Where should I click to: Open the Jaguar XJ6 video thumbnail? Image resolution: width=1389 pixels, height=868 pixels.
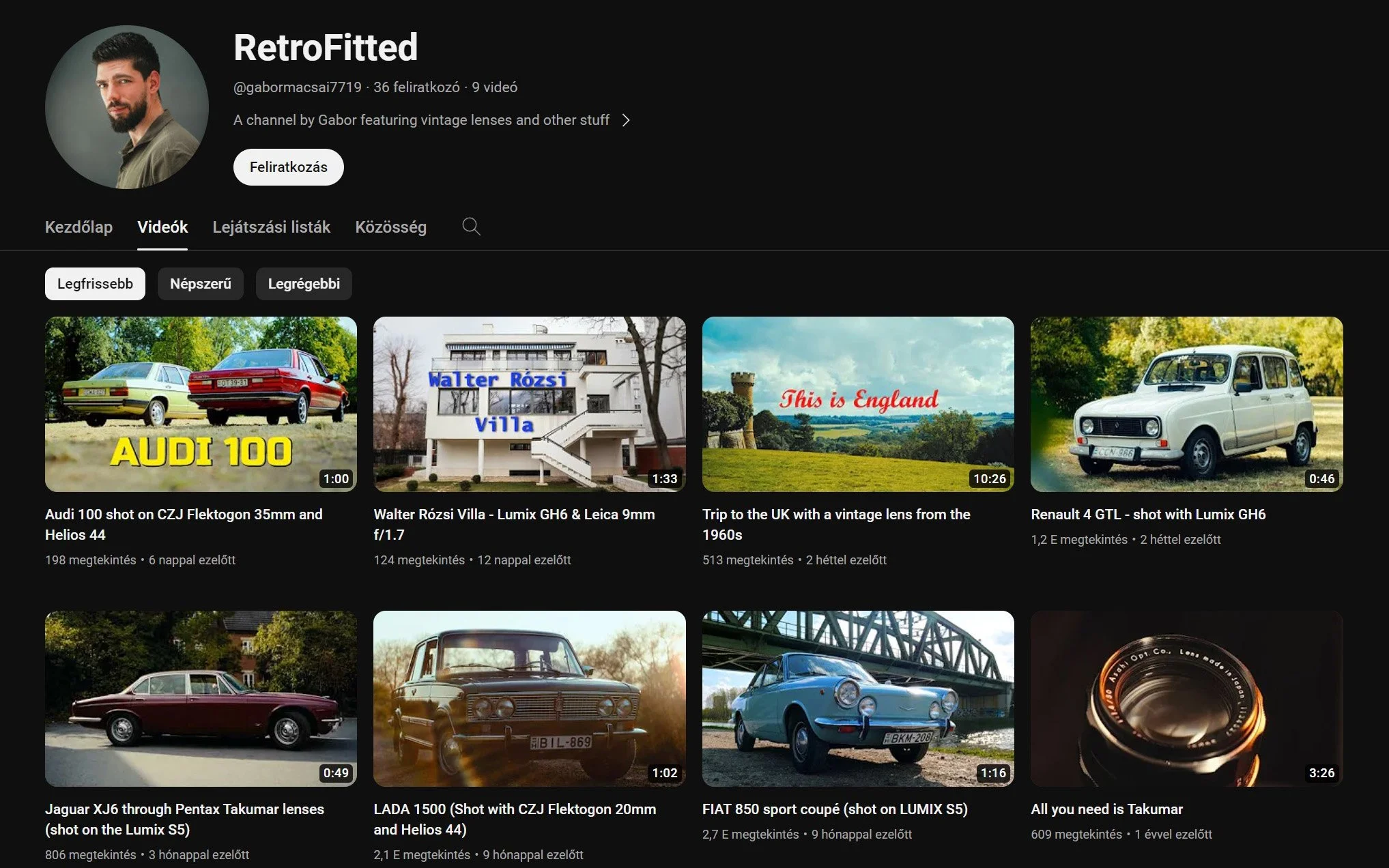tap(201, 698)
